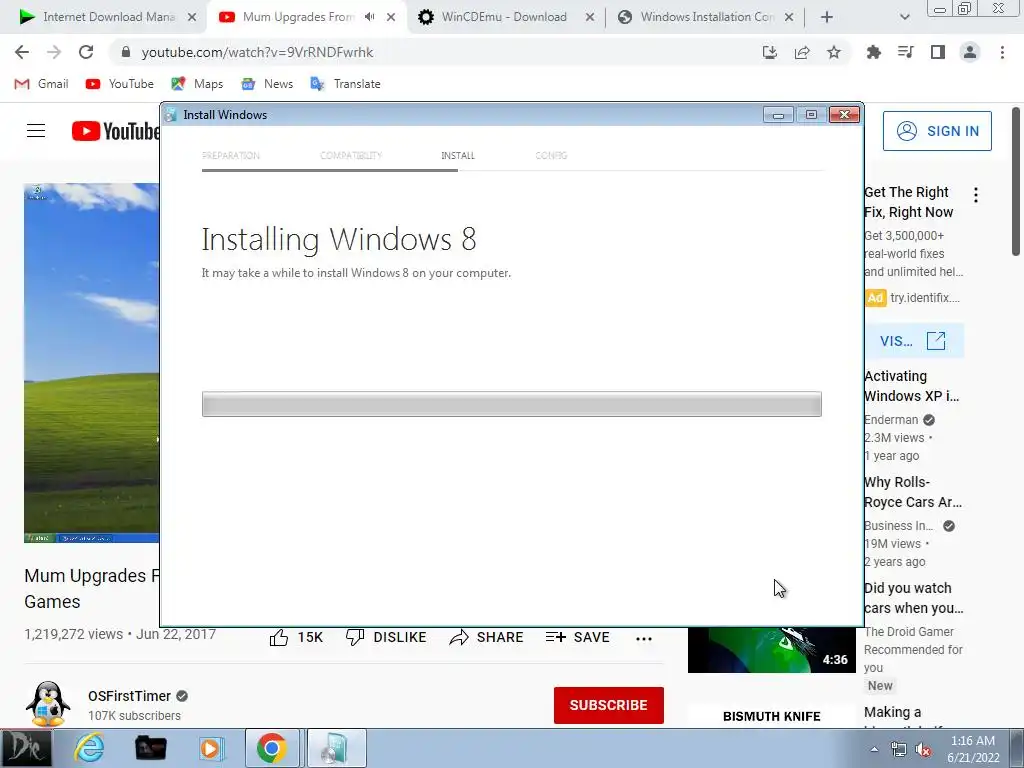Click SHARE under the video
The image size is (1024, 768).
click(x=486, y=637)
